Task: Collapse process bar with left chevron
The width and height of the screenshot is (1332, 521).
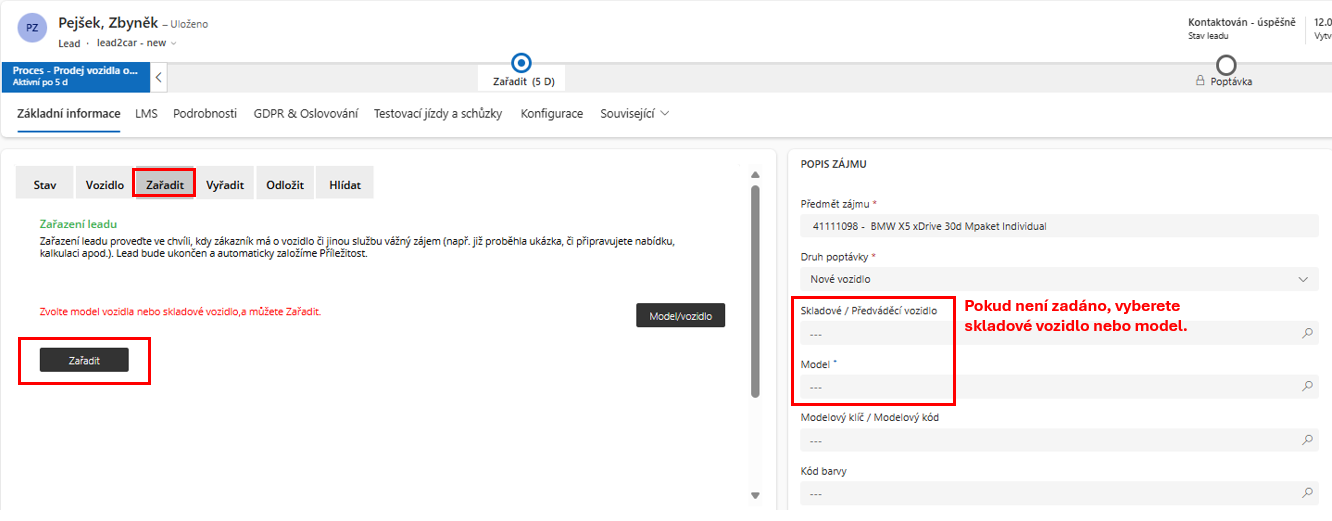Action: point(158,77)
